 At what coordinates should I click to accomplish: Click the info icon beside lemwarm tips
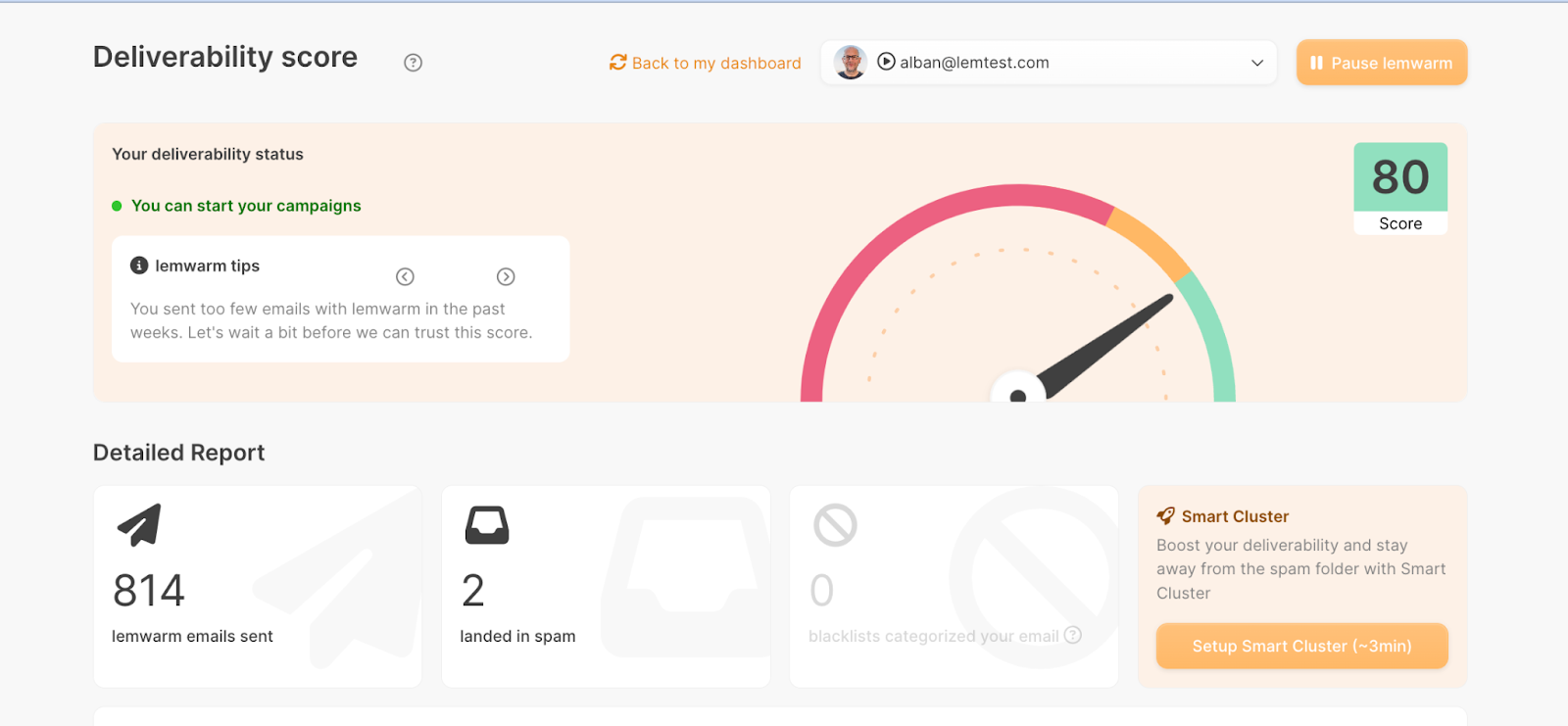tap(139, 266)
